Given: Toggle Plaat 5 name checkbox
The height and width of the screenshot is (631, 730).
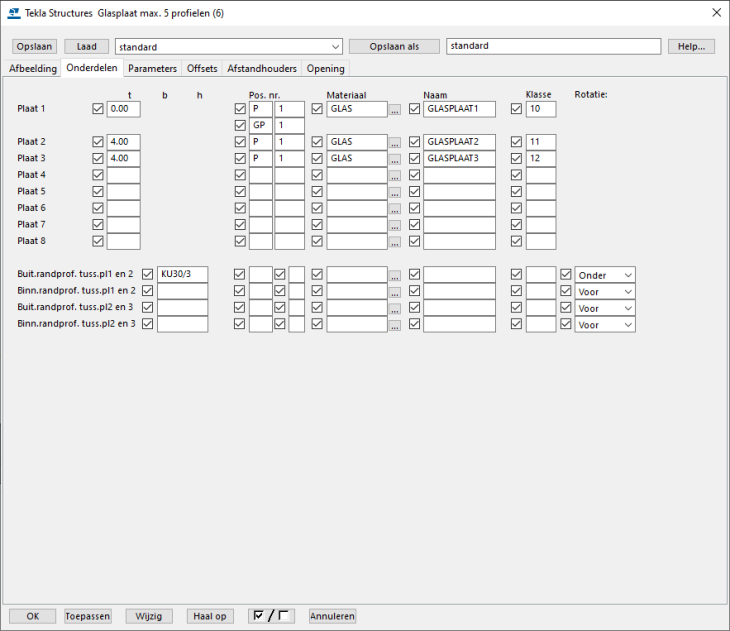Looking at the screenshot, I should pos(414,191).
